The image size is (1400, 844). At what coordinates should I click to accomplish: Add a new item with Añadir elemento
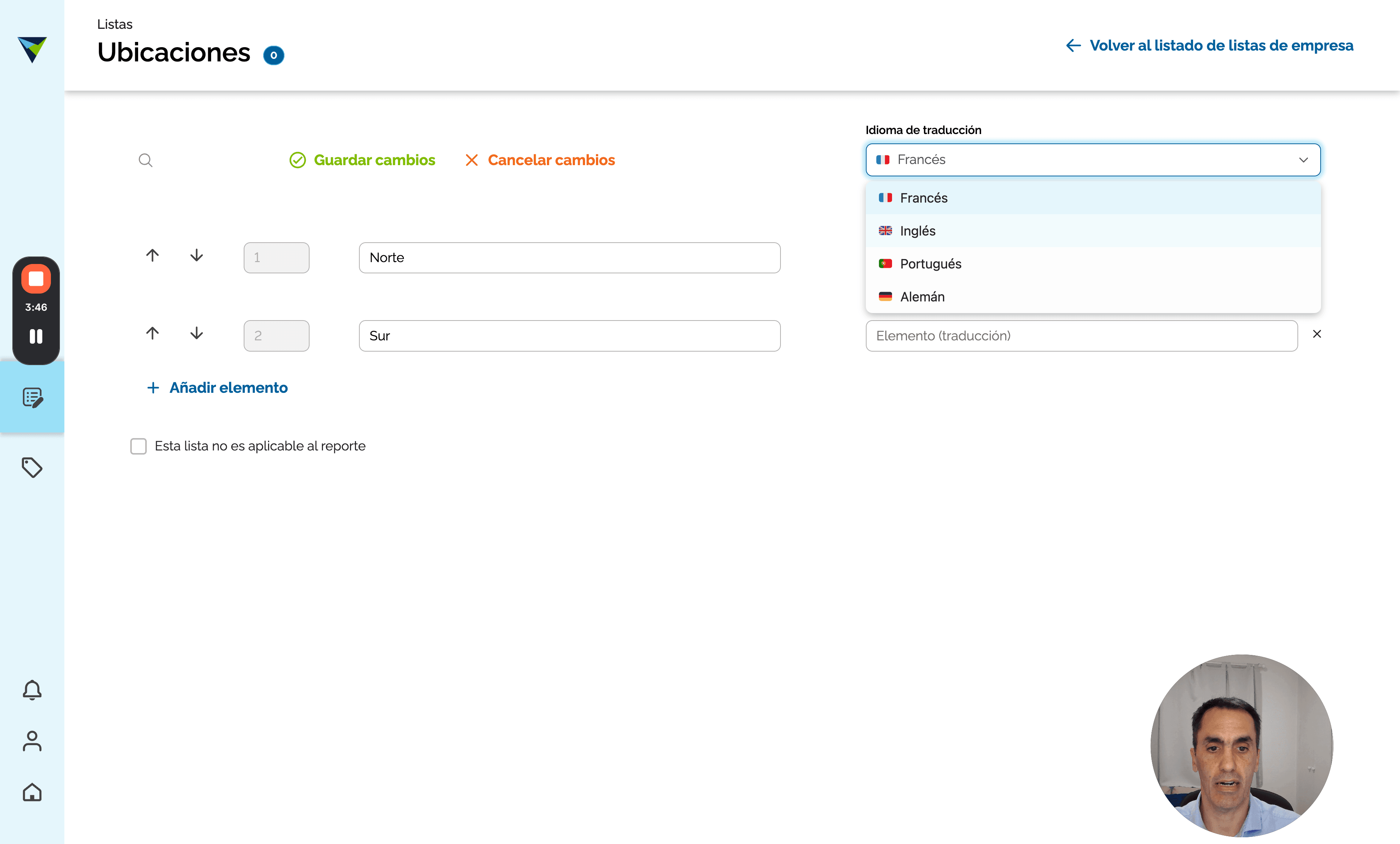pos(217,388)
